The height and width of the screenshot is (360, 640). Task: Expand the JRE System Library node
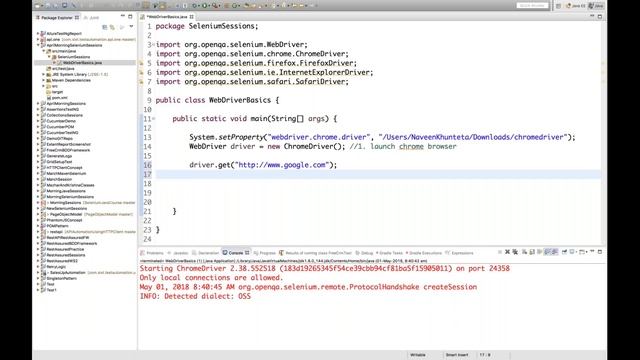[44, 74]
